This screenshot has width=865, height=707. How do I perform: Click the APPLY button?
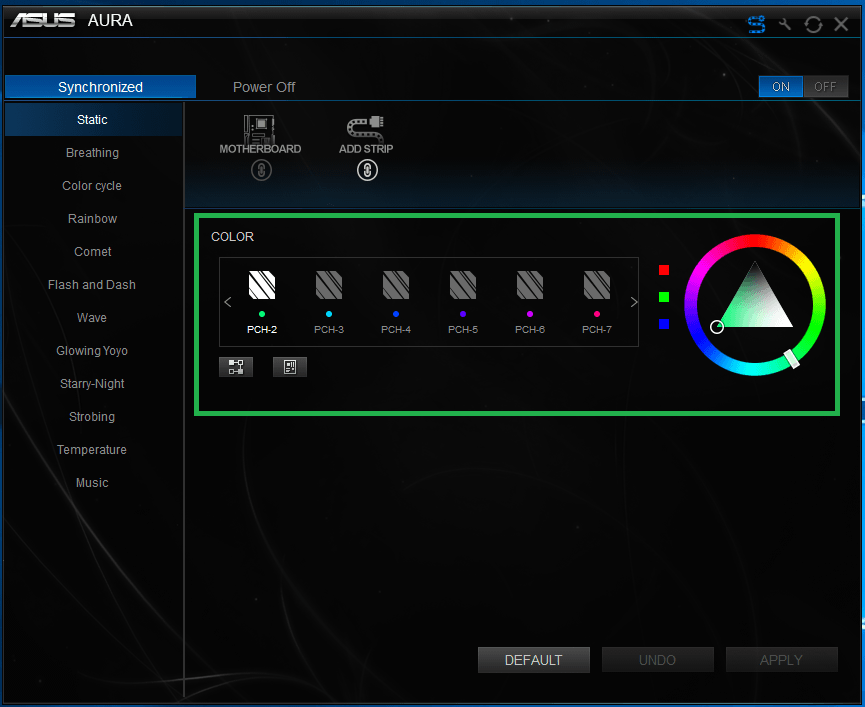click(781, 660)
